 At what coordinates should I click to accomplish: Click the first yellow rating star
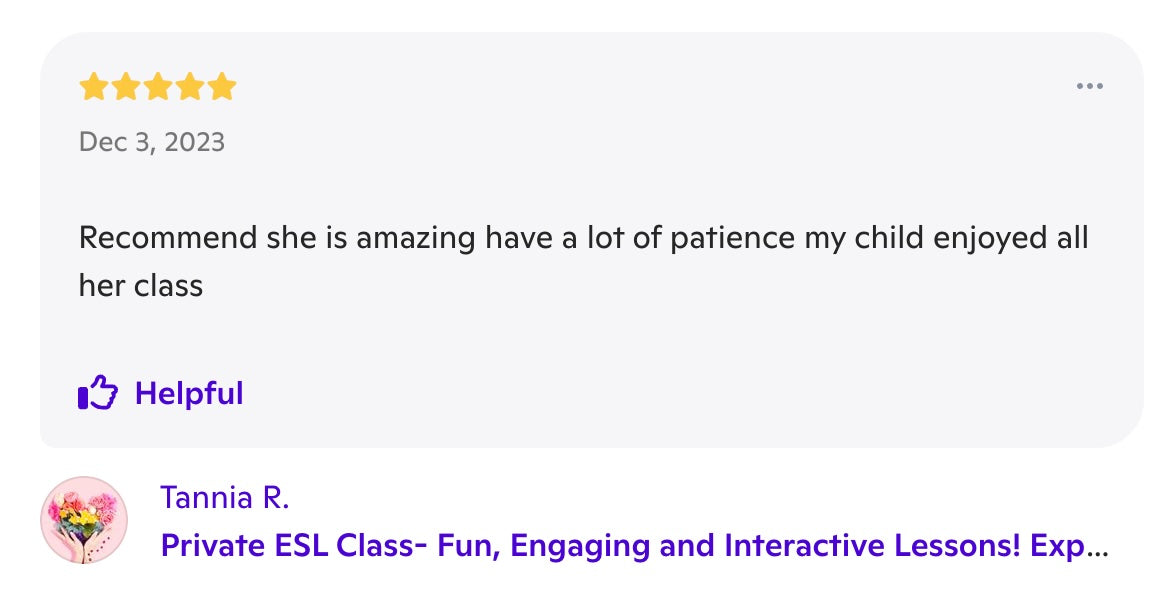(x=93, y=87)
